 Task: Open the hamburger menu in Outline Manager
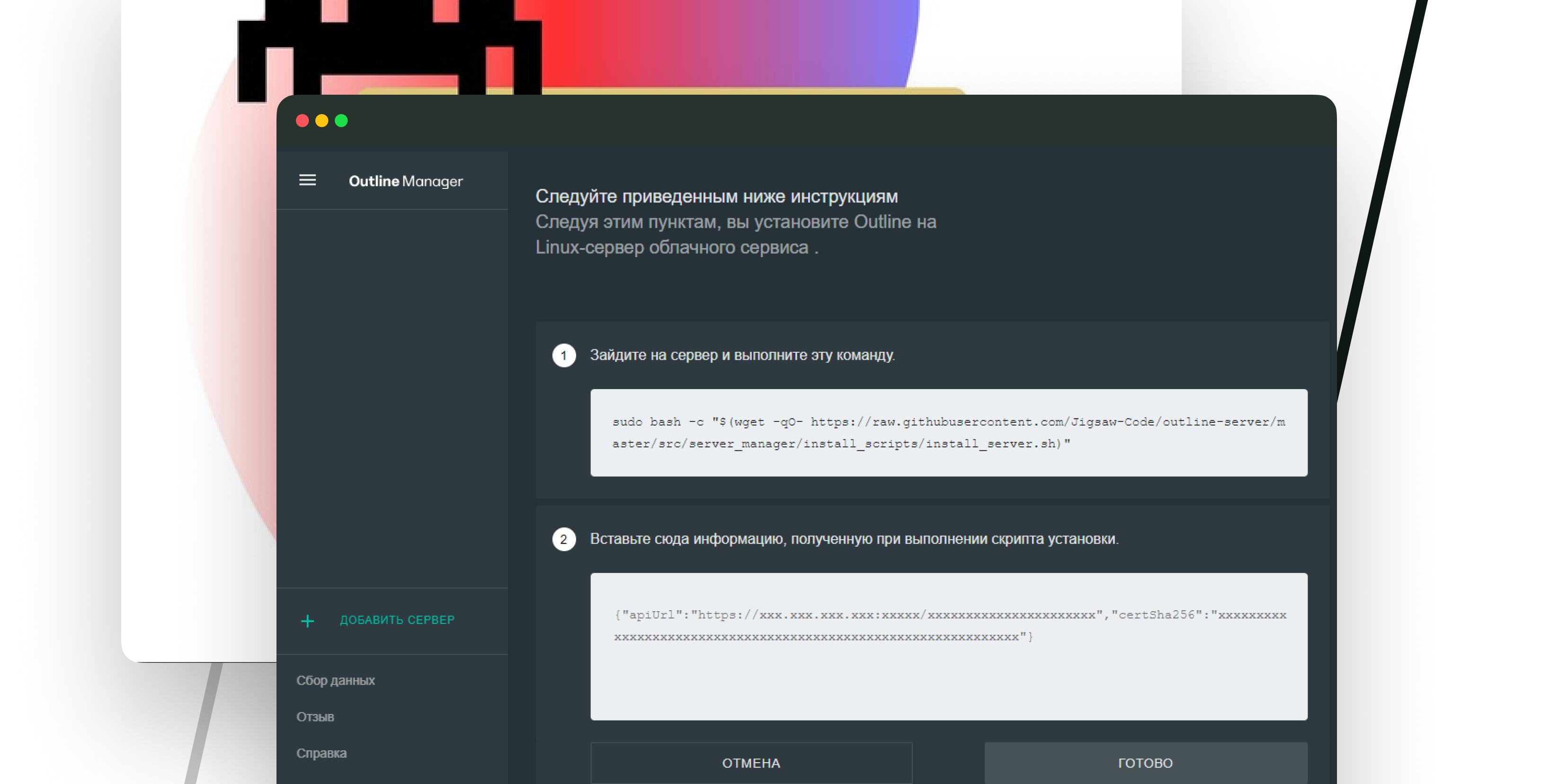pos(307,180)
